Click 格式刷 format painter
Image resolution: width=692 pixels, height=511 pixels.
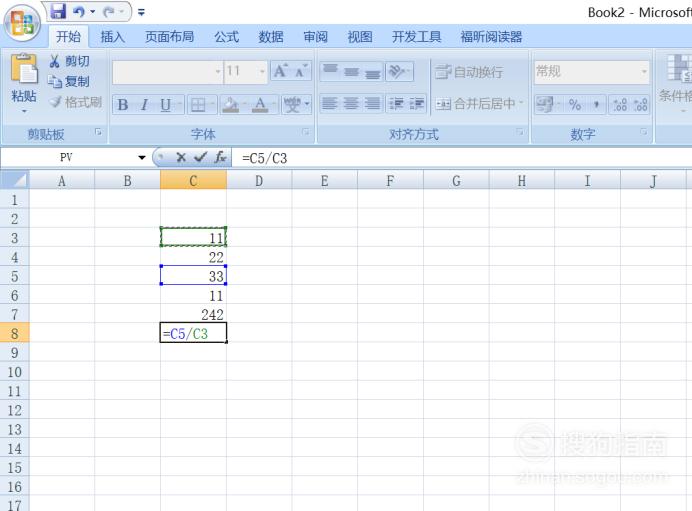75,102
